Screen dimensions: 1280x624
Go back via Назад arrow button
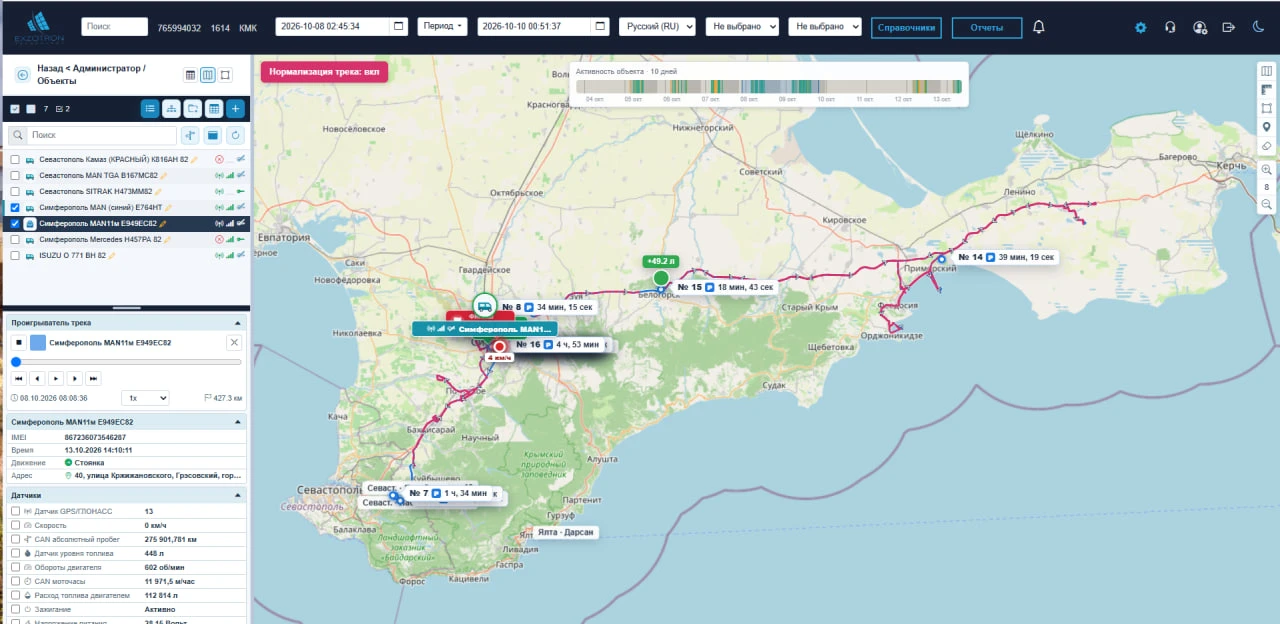click(22, 75)
